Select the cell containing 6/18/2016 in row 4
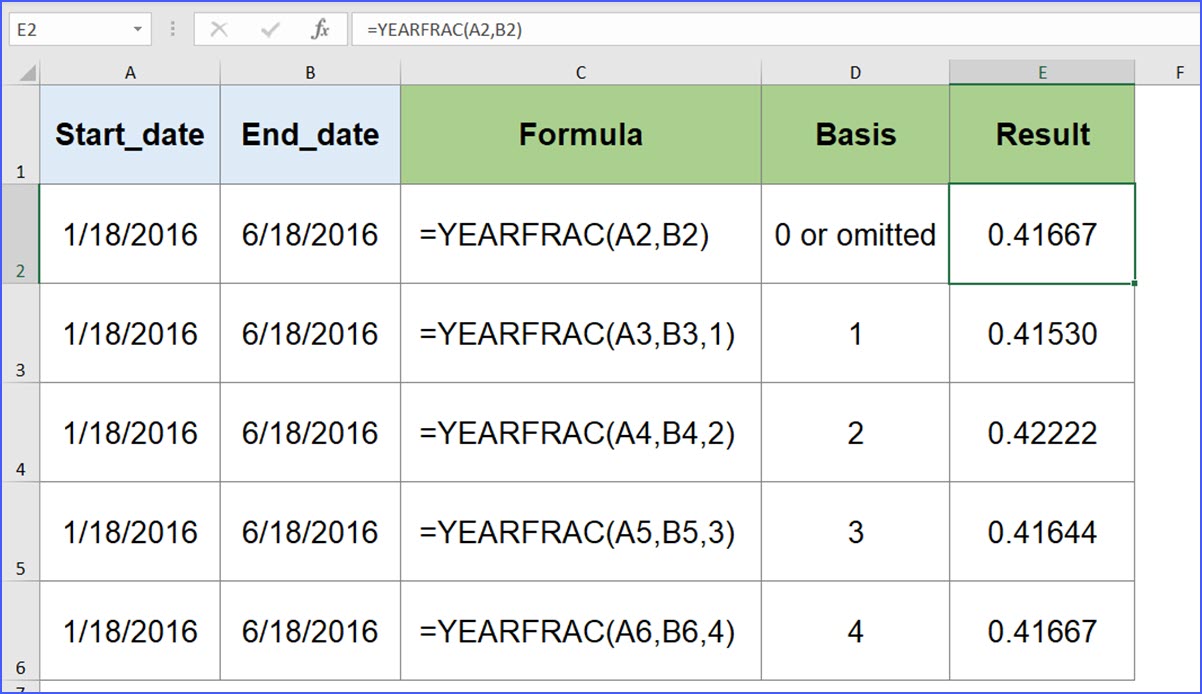 point(310,432)
